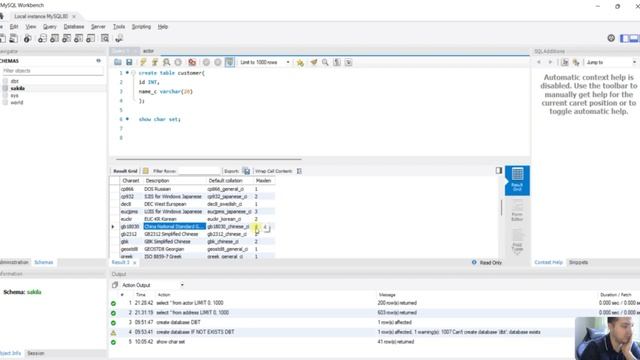Run explain plan for current statement

tap(167, 62)
